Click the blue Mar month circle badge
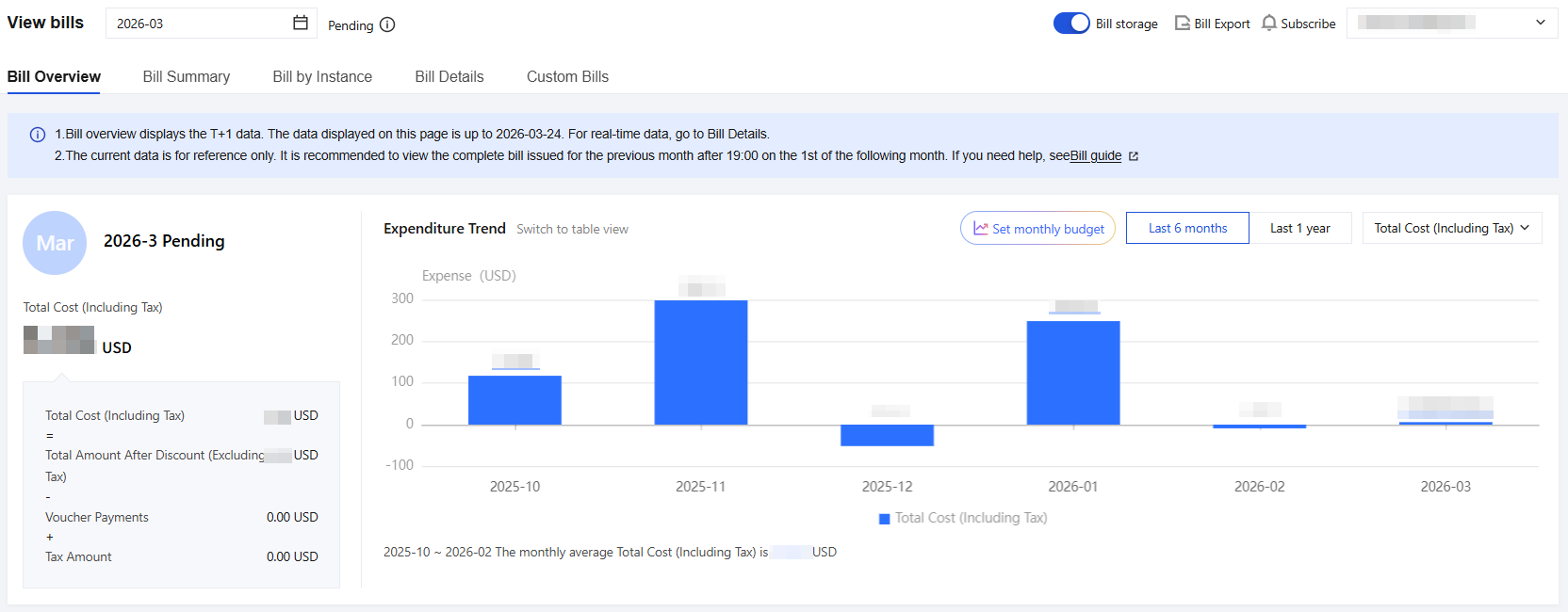The image size is (1568, 612). (x=55, y=243)
